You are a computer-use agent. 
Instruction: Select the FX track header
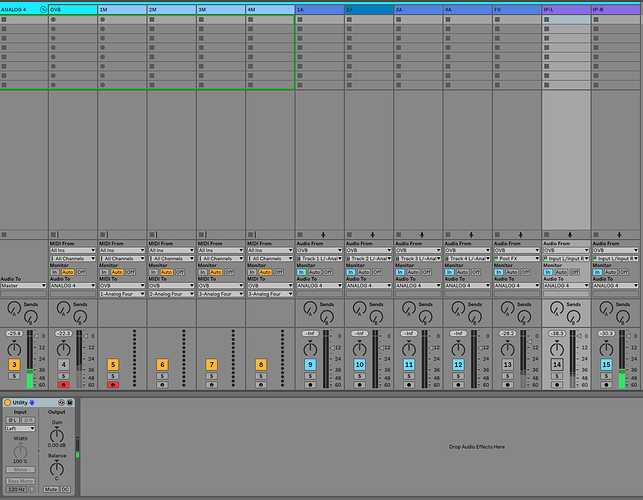coord(516,8)
